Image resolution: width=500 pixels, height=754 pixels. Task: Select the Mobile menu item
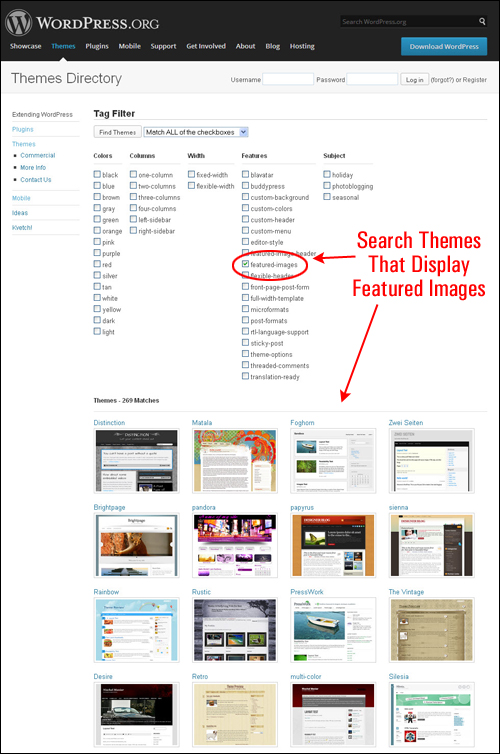(129, 46)
